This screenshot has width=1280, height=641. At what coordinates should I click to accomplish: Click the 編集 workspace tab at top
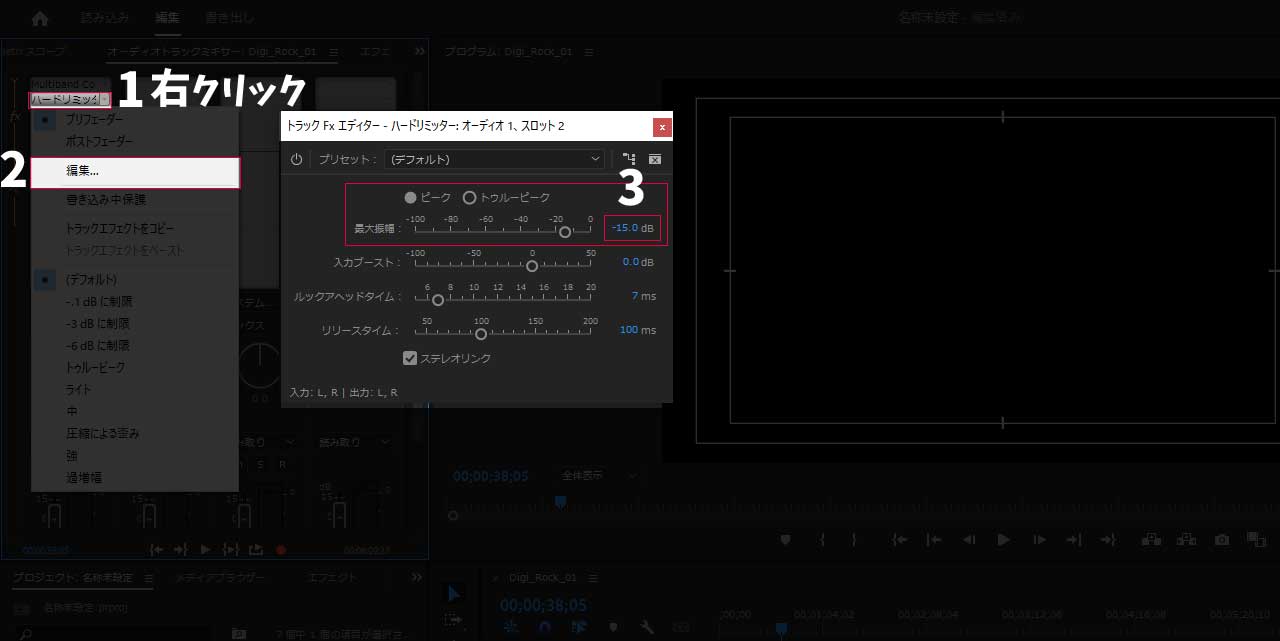coord(167,18)
